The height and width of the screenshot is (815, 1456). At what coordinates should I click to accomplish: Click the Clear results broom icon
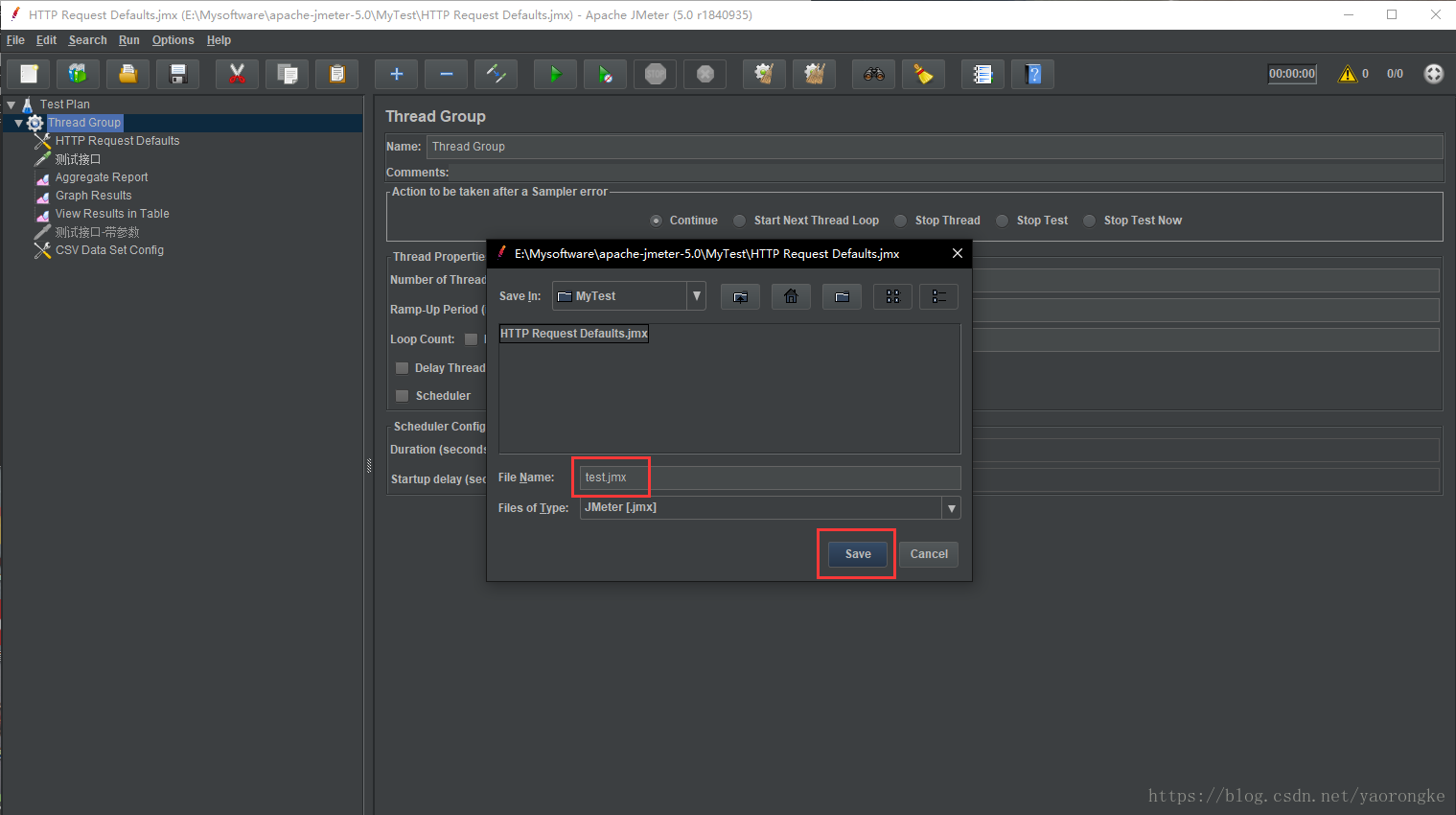(764, 74)
